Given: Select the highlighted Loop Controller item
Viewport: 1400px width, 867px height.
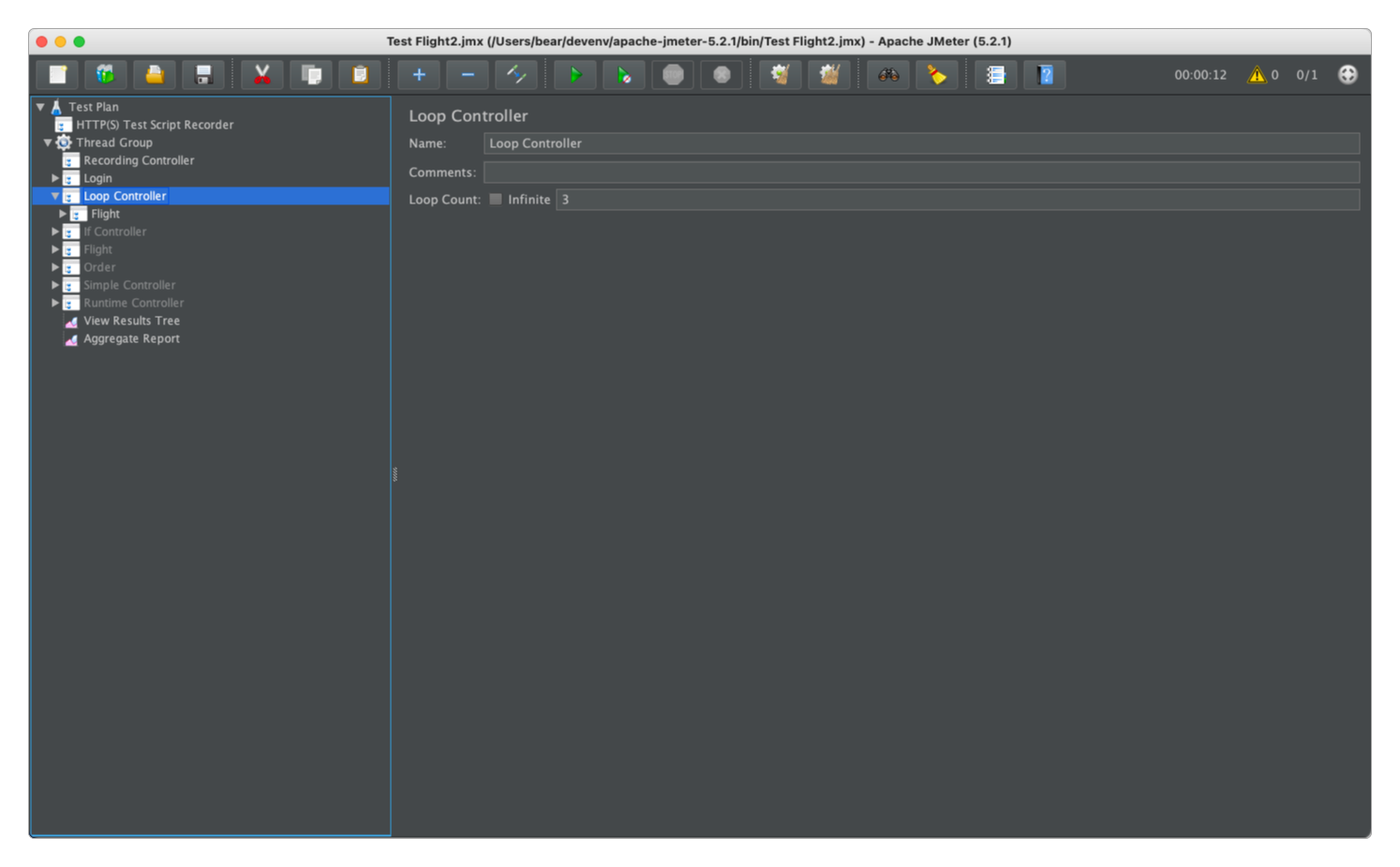Looking at the screenshot, I should (x=125, y=196).
